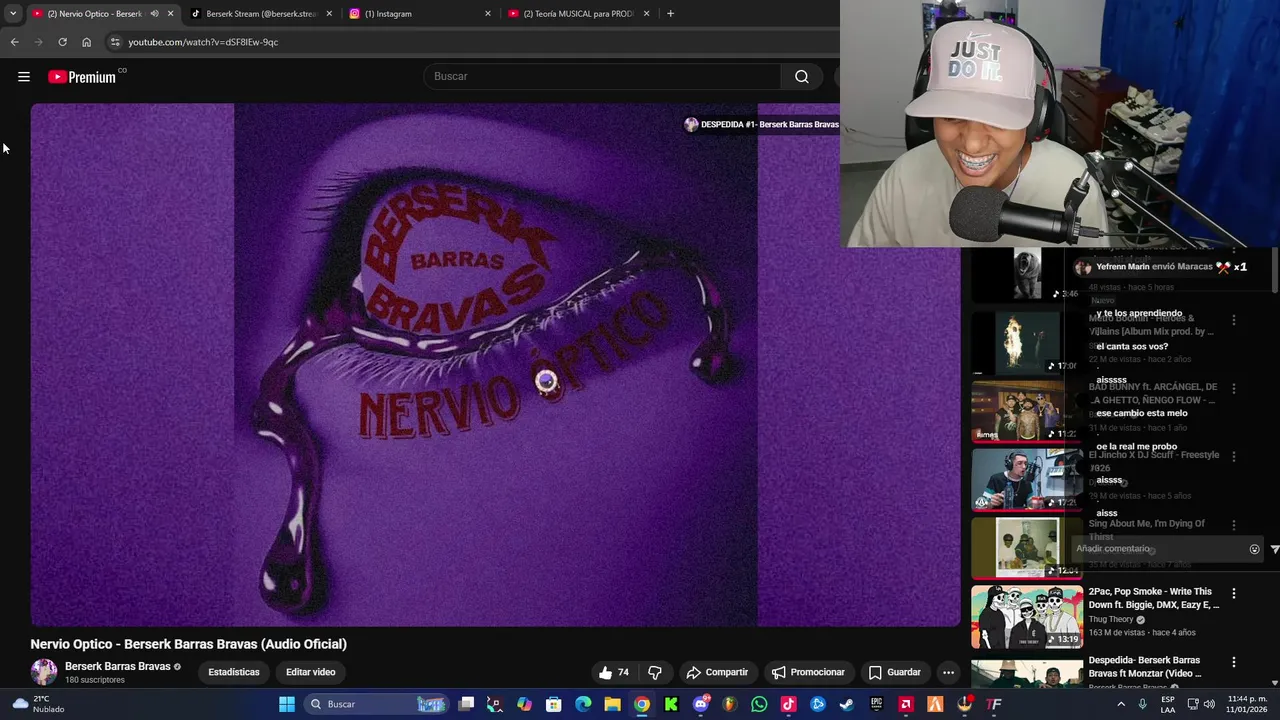1280x720 pixels.
Task: Close the Teoría MUSICAL tab
Action: click(647, 14)
